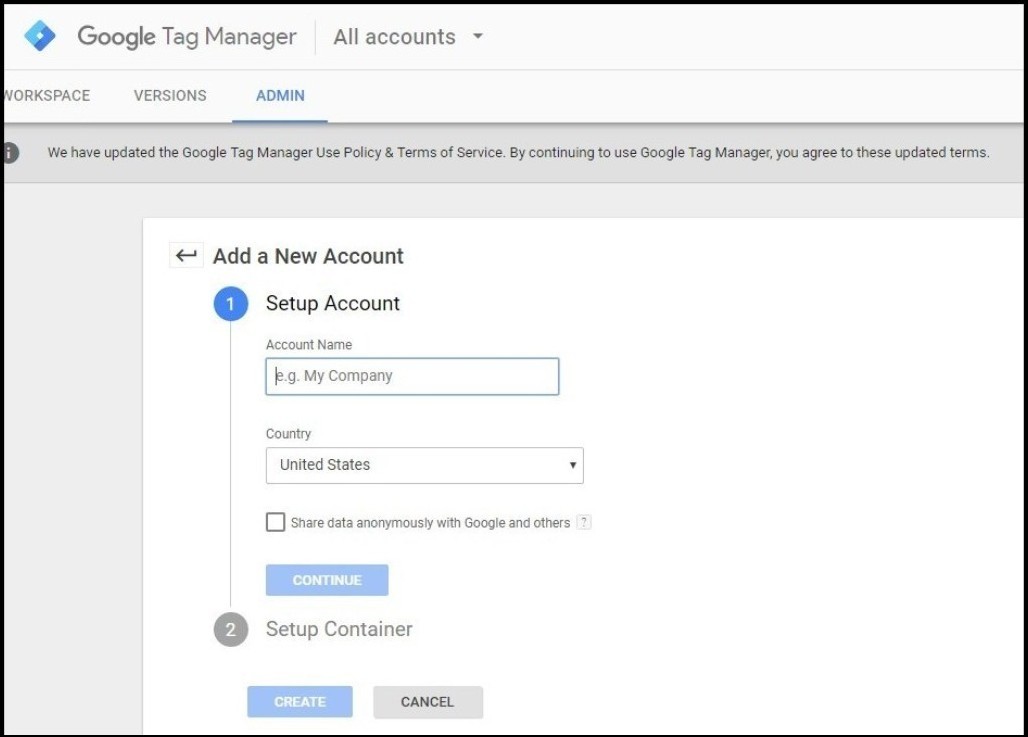Open the help question mark next to Share data

(583, 523)
